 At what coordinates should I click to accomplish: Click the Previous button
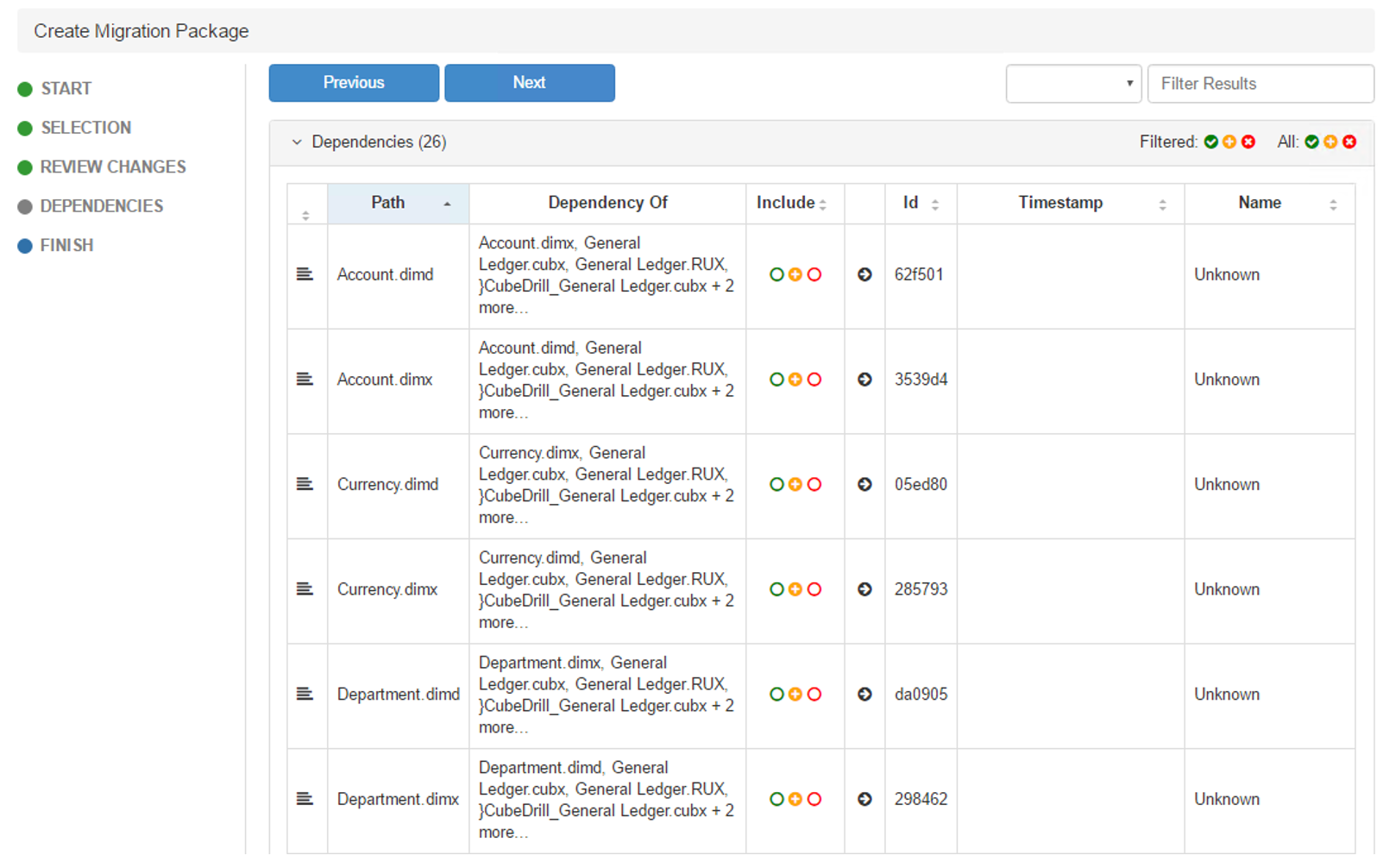point(354,83)
